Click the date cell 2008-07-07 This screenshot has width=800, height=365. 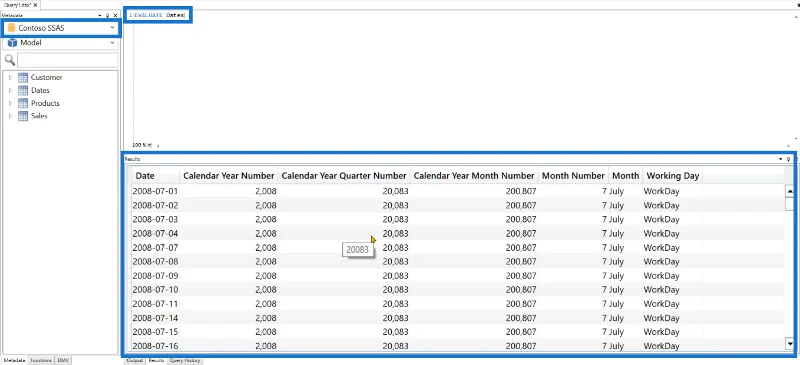click(155, 248)
